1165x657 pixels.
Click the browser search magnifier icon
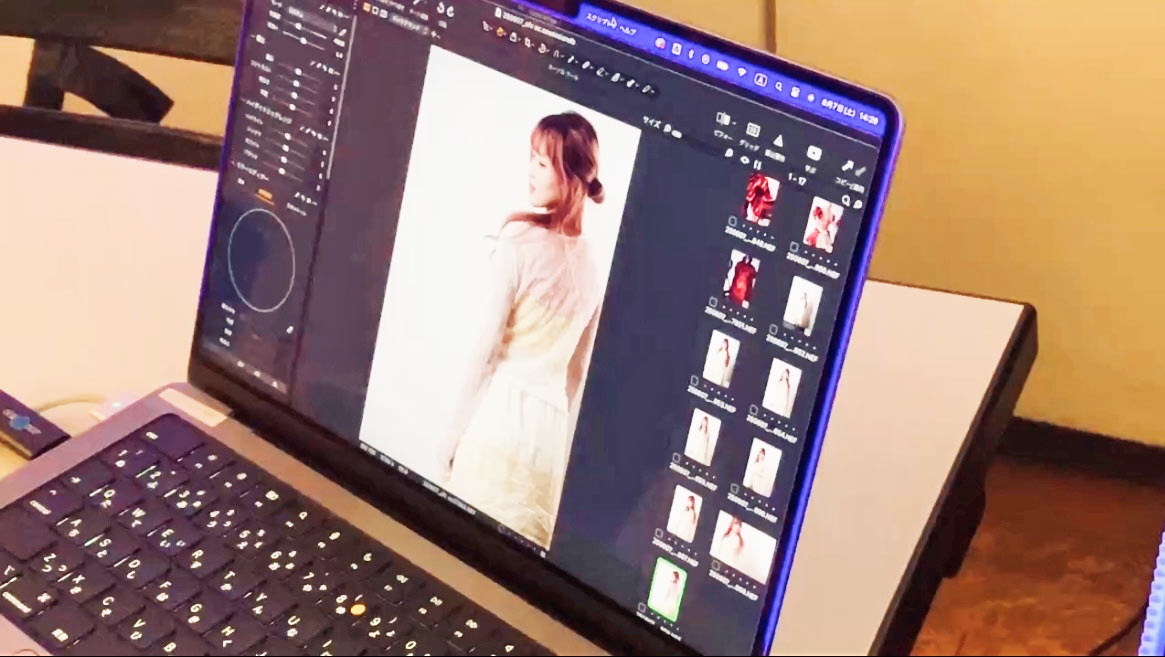(x=846, y=199)
